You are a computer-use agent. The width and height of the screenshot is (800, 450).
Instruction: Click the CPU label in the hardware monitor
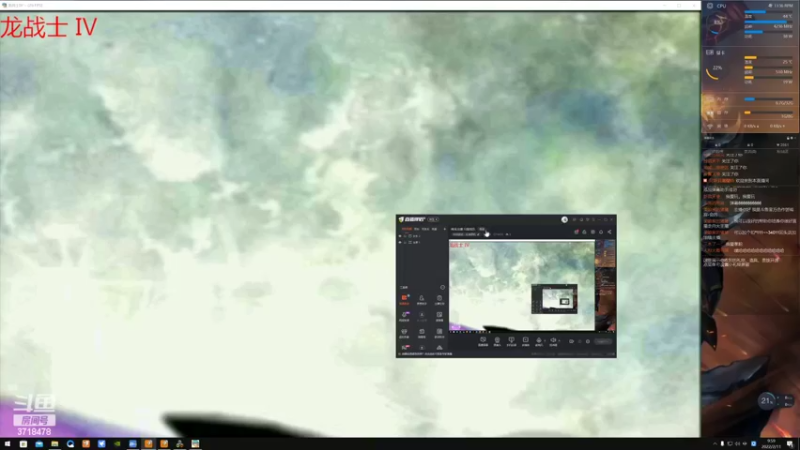721,6
